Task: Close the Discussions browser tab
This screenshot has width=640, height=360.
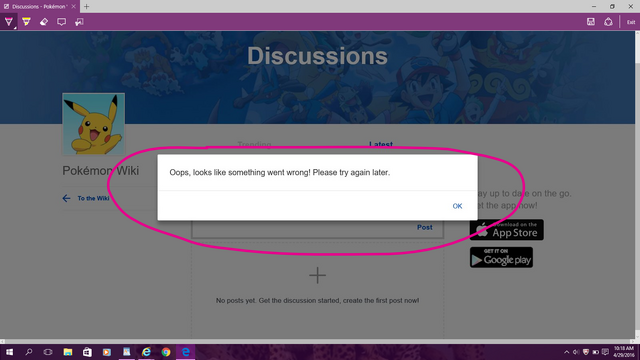Action: (x=73, y=7)
